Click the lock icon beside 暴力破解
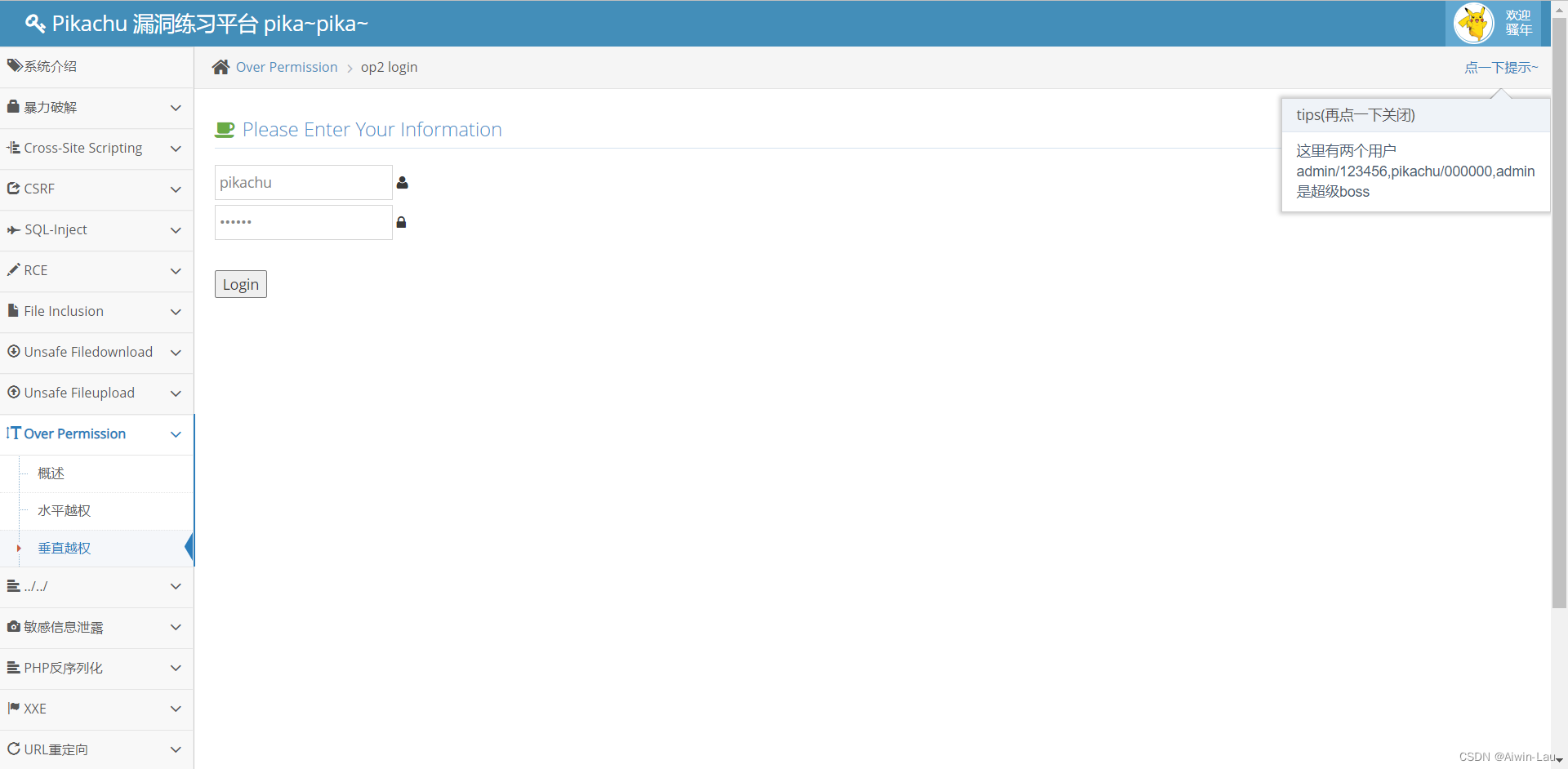This screenshot has height=769, width=1568. pos(13,106)
